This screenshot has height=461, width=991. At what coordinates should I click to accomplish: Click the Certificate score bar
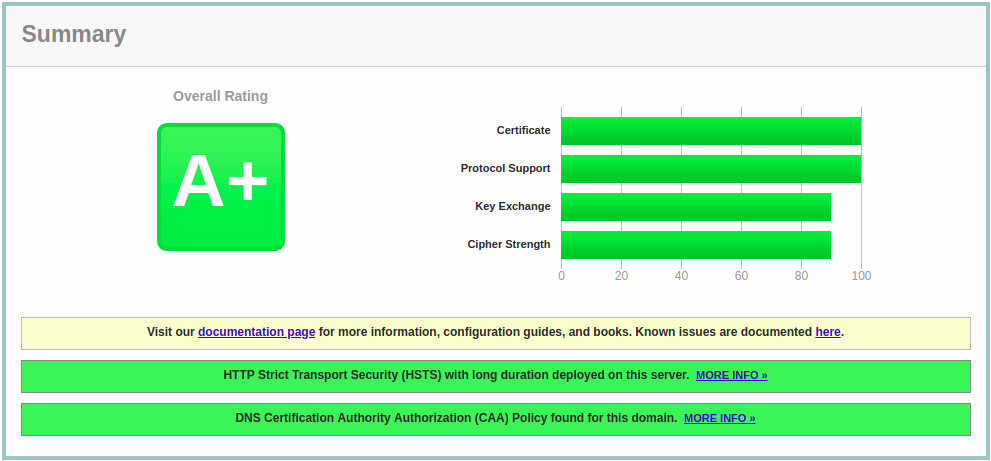pos(711,131)
